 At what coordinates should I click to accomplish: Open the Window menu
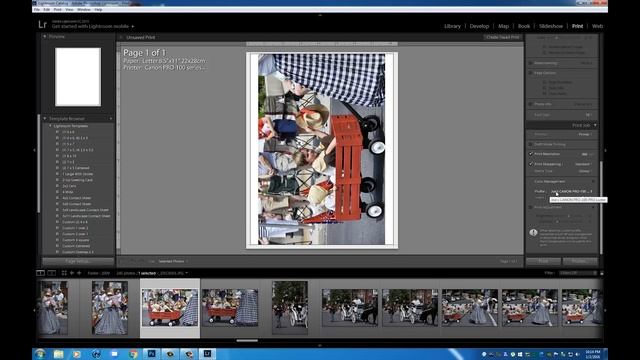pos(84,9)
